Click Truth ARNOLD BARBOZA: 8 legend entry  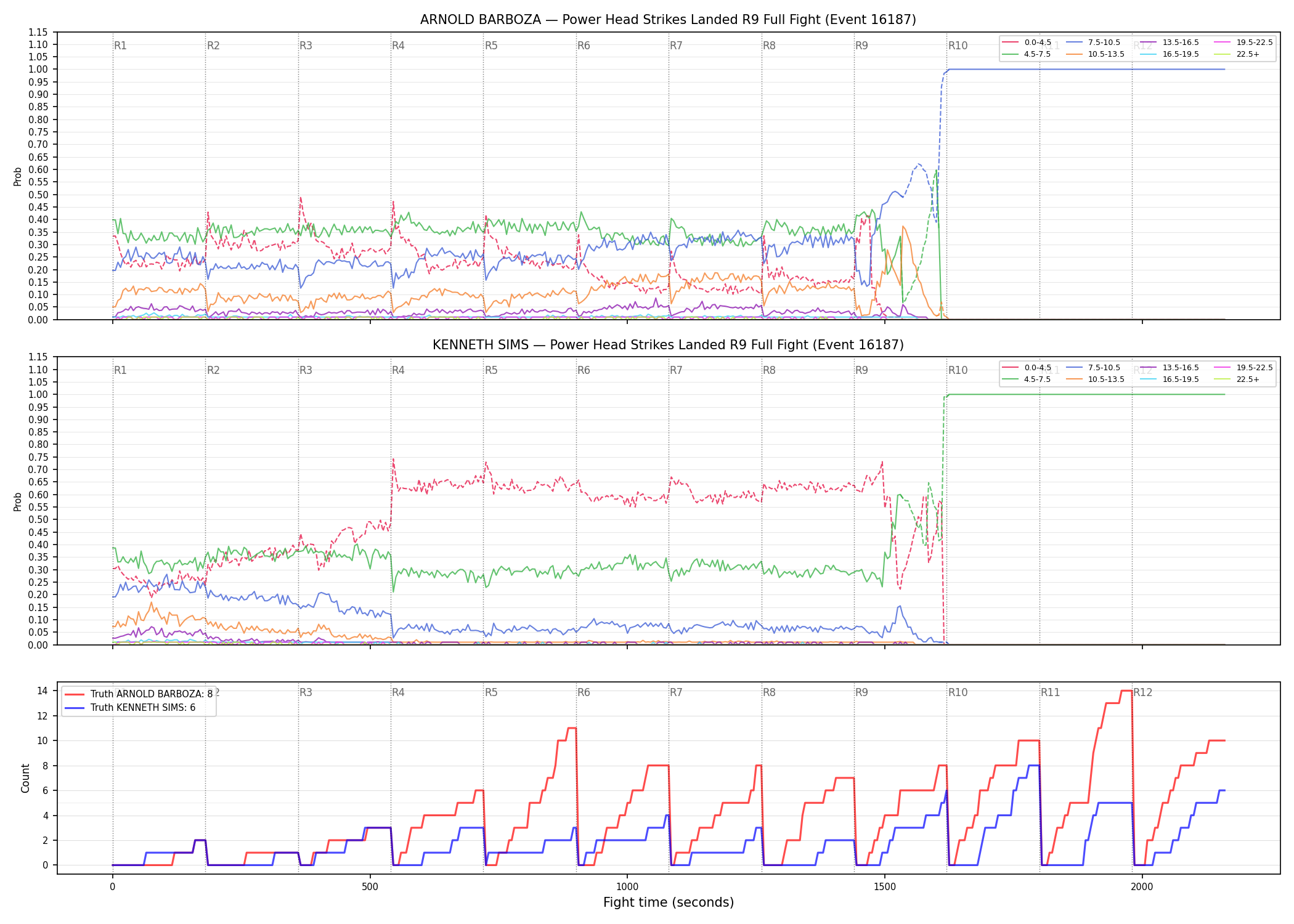tap(139, 694)
